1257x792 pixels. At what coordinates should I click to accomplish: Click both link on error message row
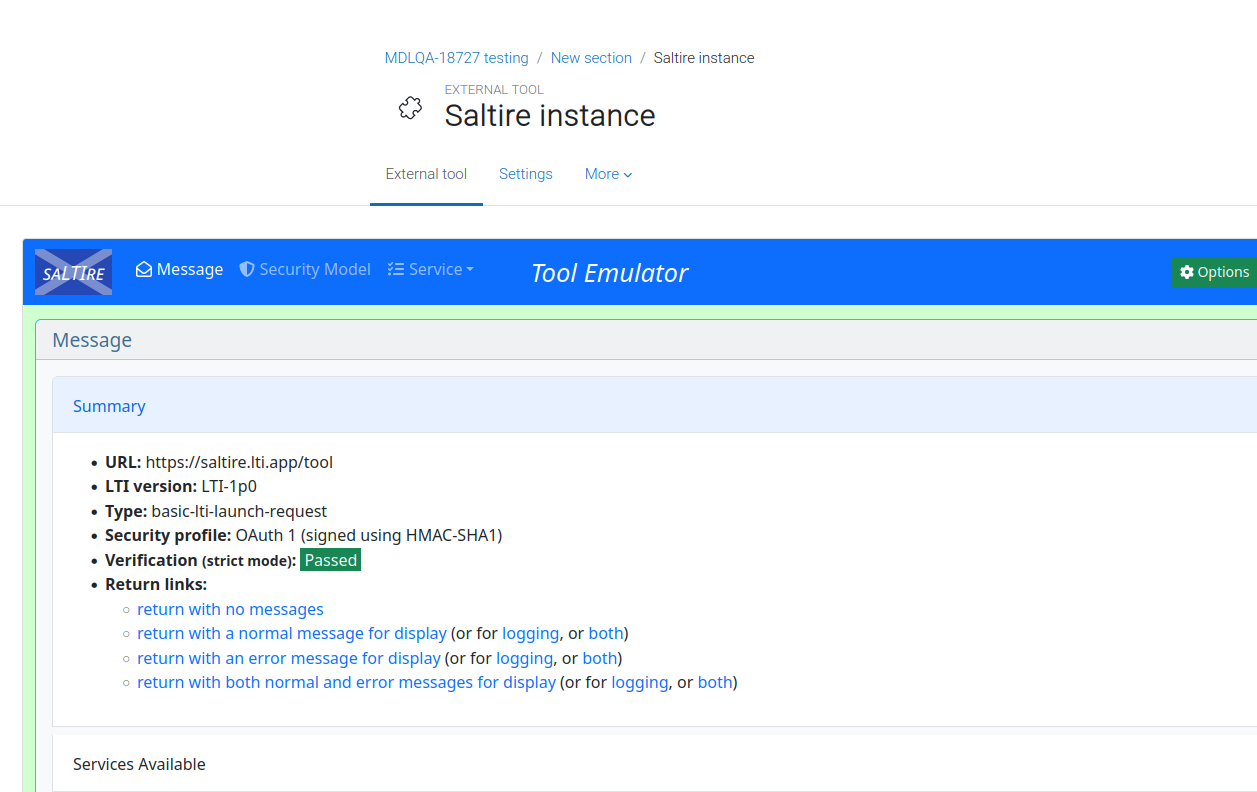point(600,658)
